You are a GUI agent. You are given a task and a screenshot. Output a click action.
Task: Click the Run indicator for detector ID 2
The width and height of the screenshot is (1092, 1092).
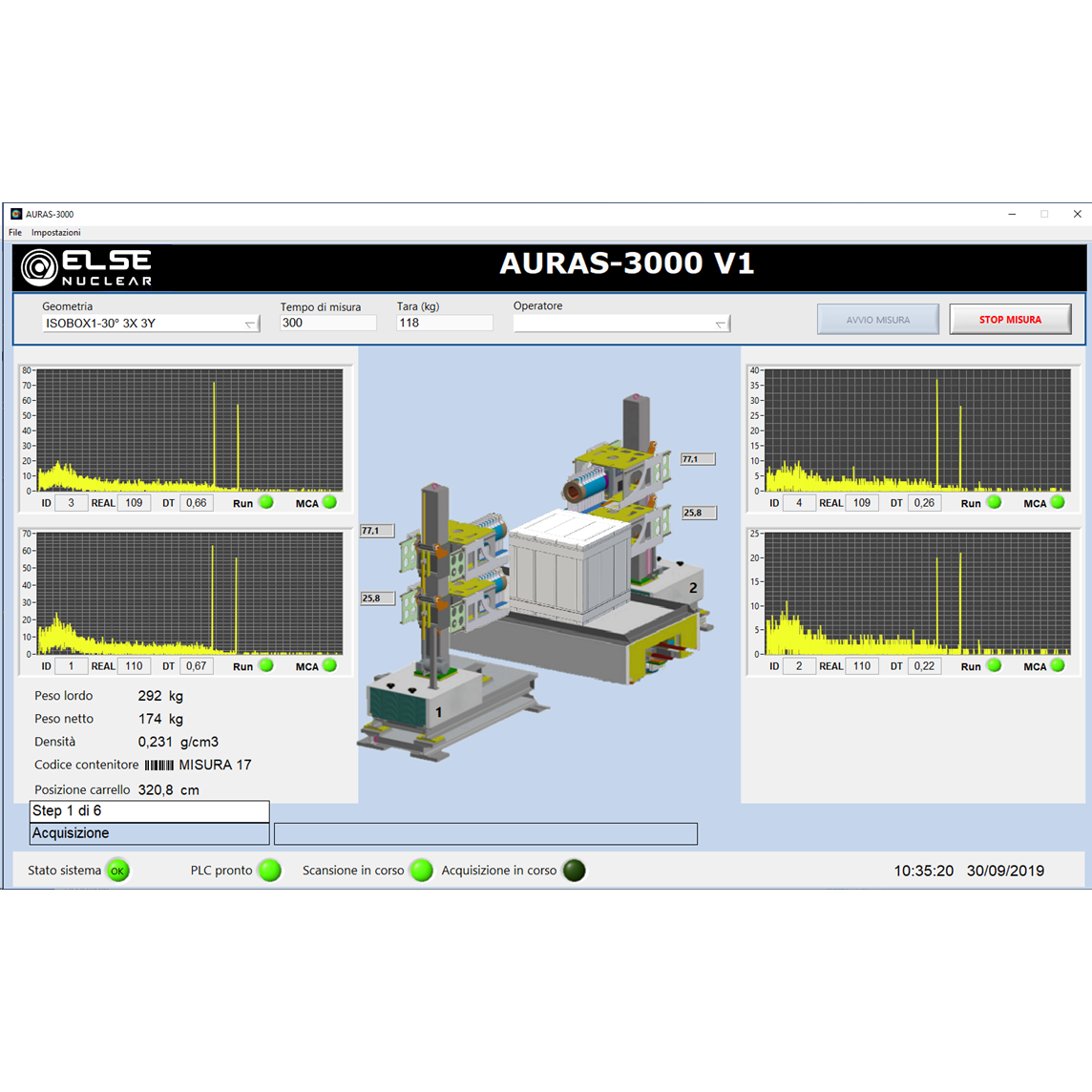[995, 665]
